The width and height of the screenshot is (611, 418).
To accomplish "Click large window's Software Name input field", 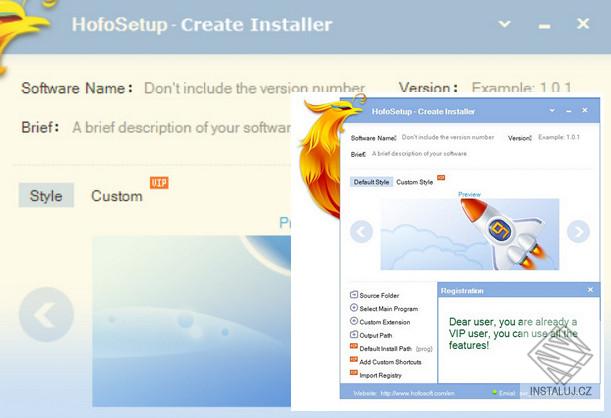I will [x=254, y=88].
